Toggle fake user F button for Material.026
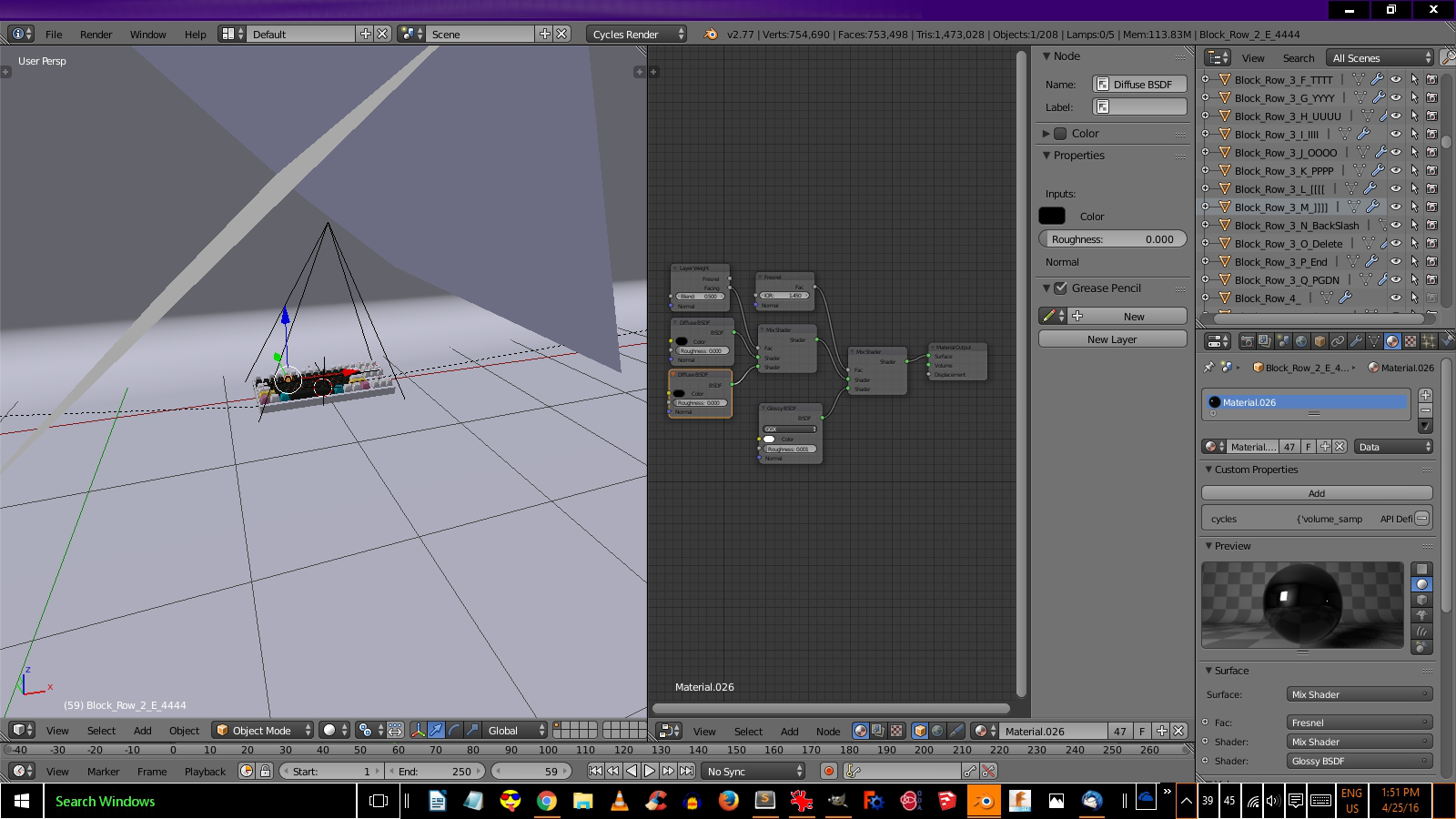Viewport: 1456px width, 819px height. click(x=1142, y=731)
